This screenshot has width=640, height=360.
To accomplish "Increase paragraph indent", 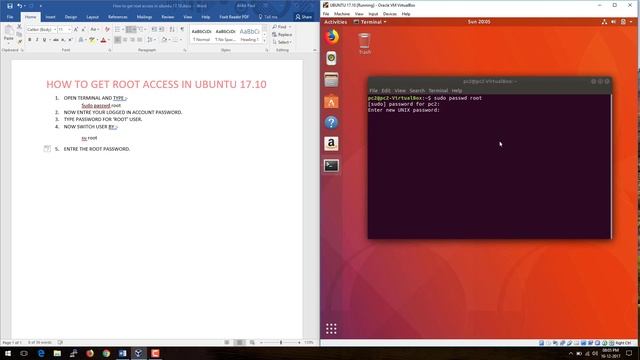I will [x=162, y=29].
